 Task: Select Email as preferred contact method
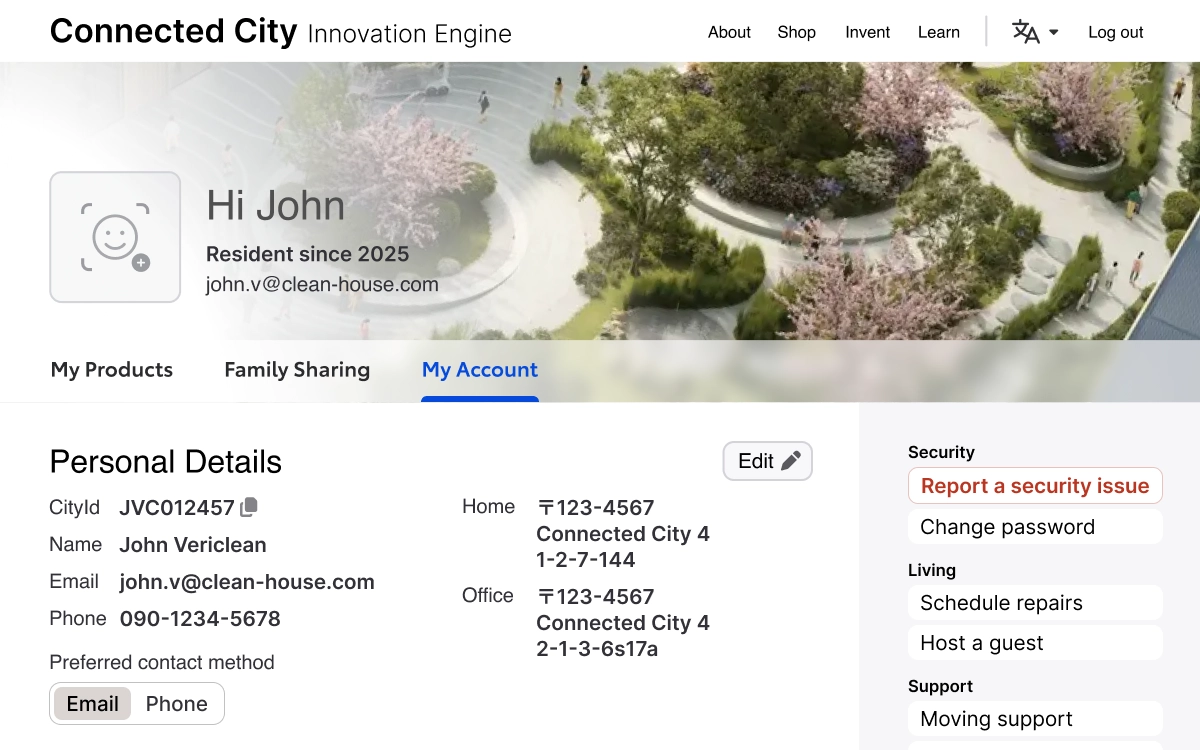pyautogui.click(x=92, y=704)
